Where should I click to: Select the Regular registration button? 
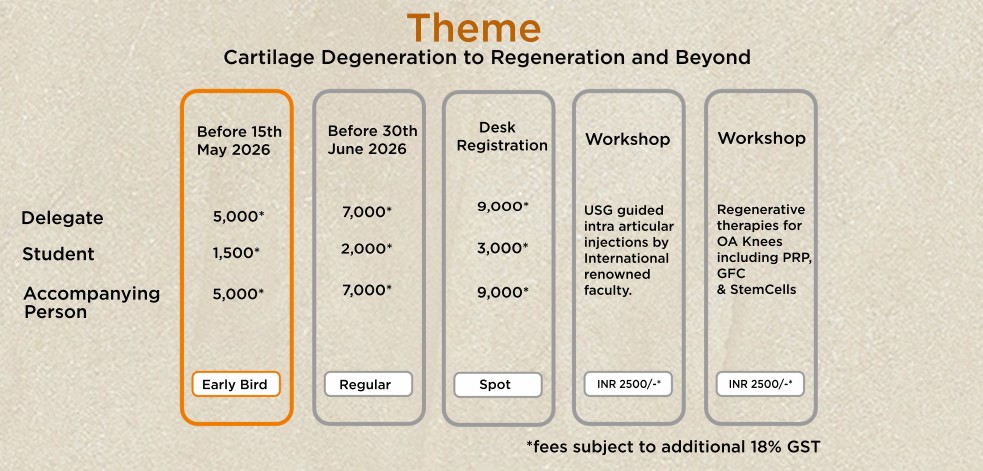point(368,384)
